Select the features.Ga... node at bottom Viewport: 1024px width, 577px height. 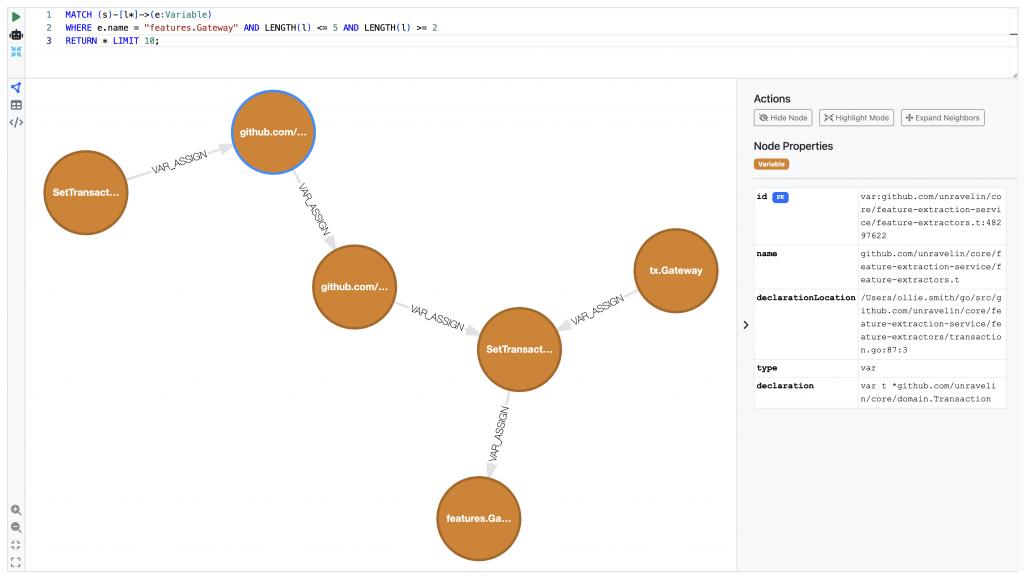click(480, 519)
